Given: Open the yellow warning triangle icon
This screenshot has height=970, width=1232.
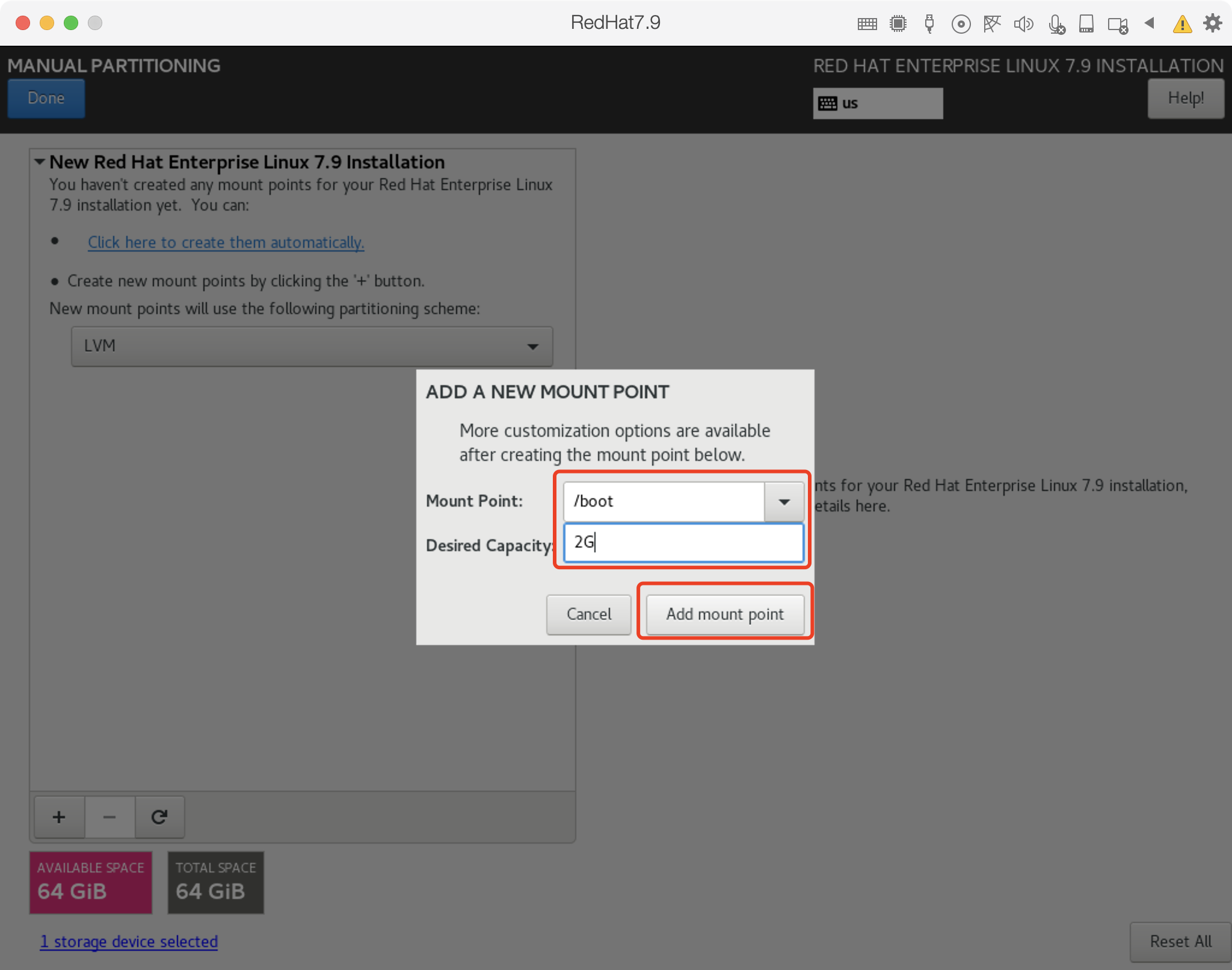Looking at the screenshot, I should point(1182,24).
